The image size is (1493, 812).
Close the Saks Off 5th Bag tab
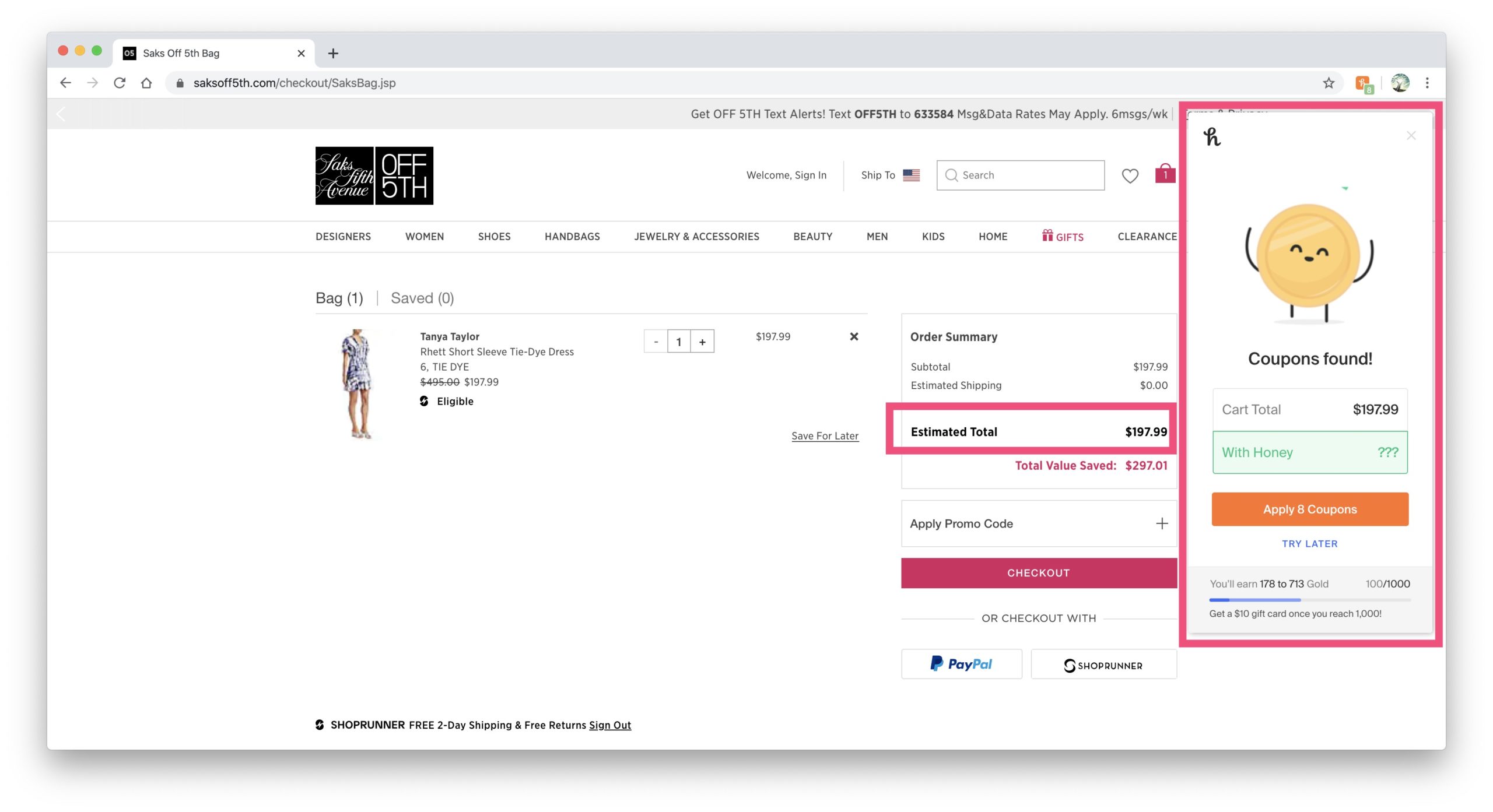tap(301, 53)
